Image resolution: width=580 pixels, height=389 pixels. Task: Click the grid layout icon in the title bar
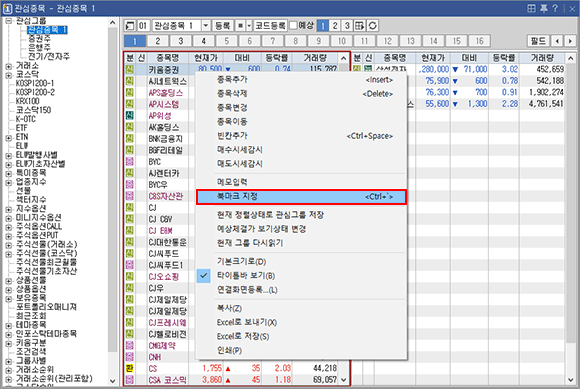click(x=531, y=8)
